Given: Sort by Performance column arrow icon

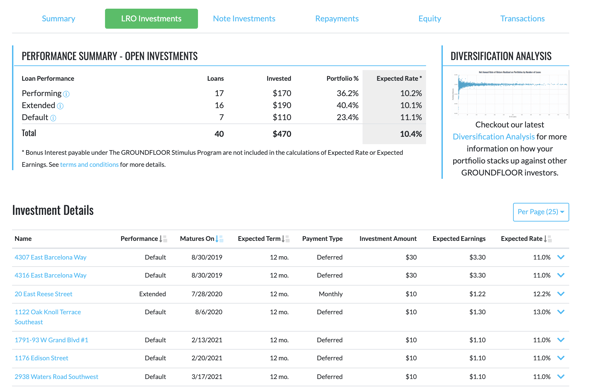Looking at the screenshot, I should [x=163, y=238].
